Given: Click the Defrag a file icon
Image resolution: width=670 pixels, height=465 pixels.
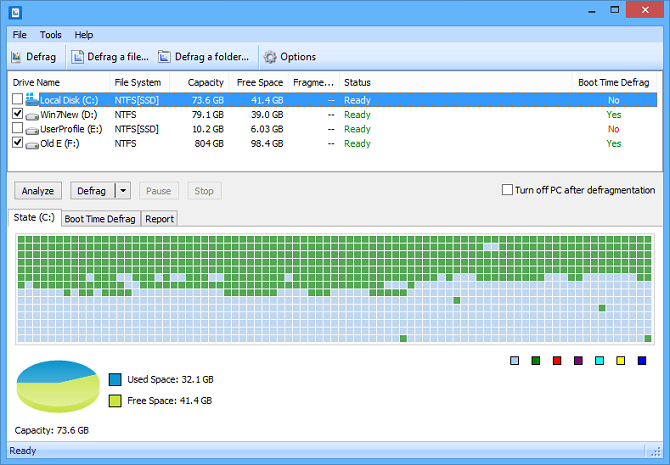Looking at the screenshot, I should (x=78, y=57).
